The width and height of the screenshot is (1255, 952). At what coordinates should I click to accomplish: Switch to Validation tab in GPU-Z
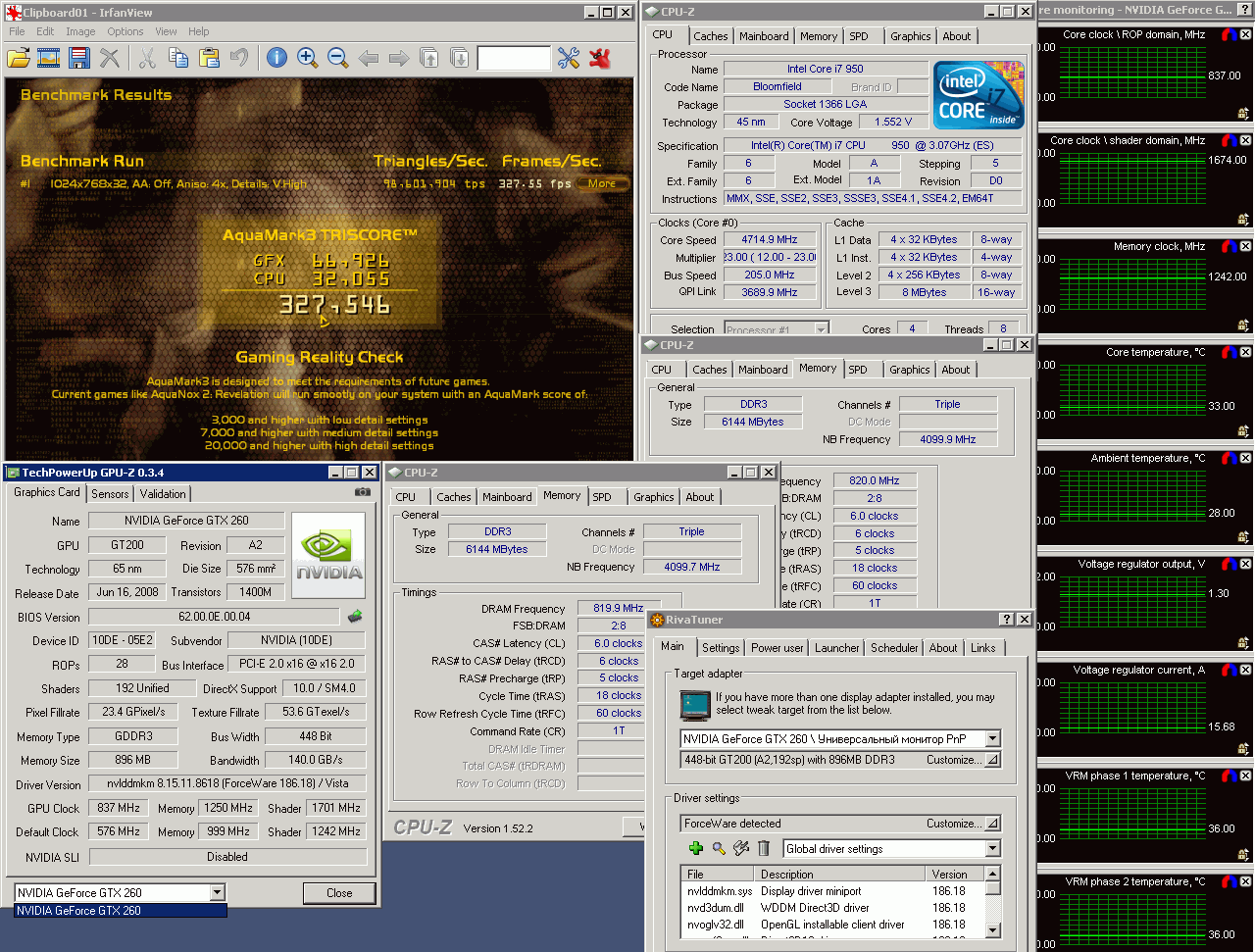pos(163,494)
